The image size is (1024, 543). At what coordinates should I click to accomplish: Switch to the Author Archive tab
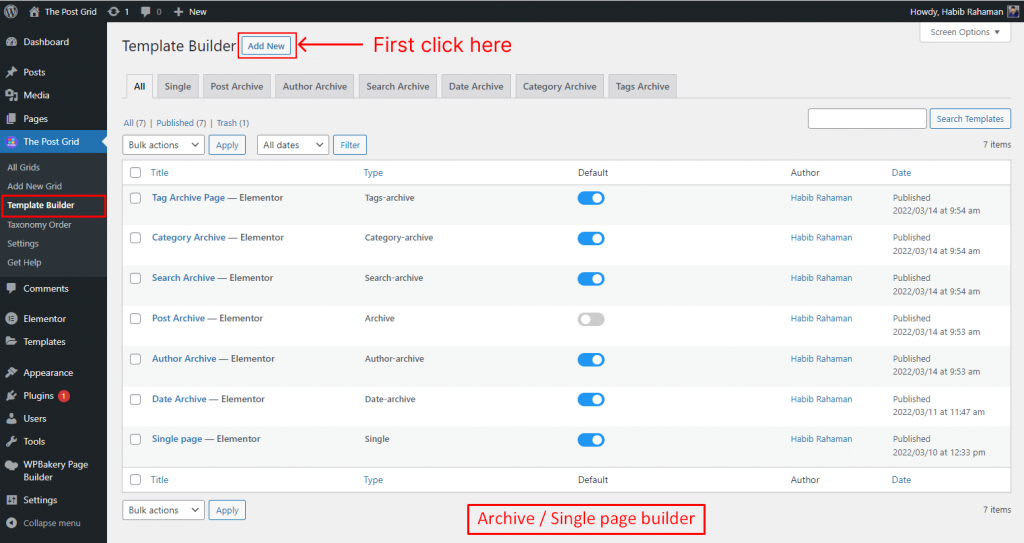pyautogui.click(x=315, y=86)
